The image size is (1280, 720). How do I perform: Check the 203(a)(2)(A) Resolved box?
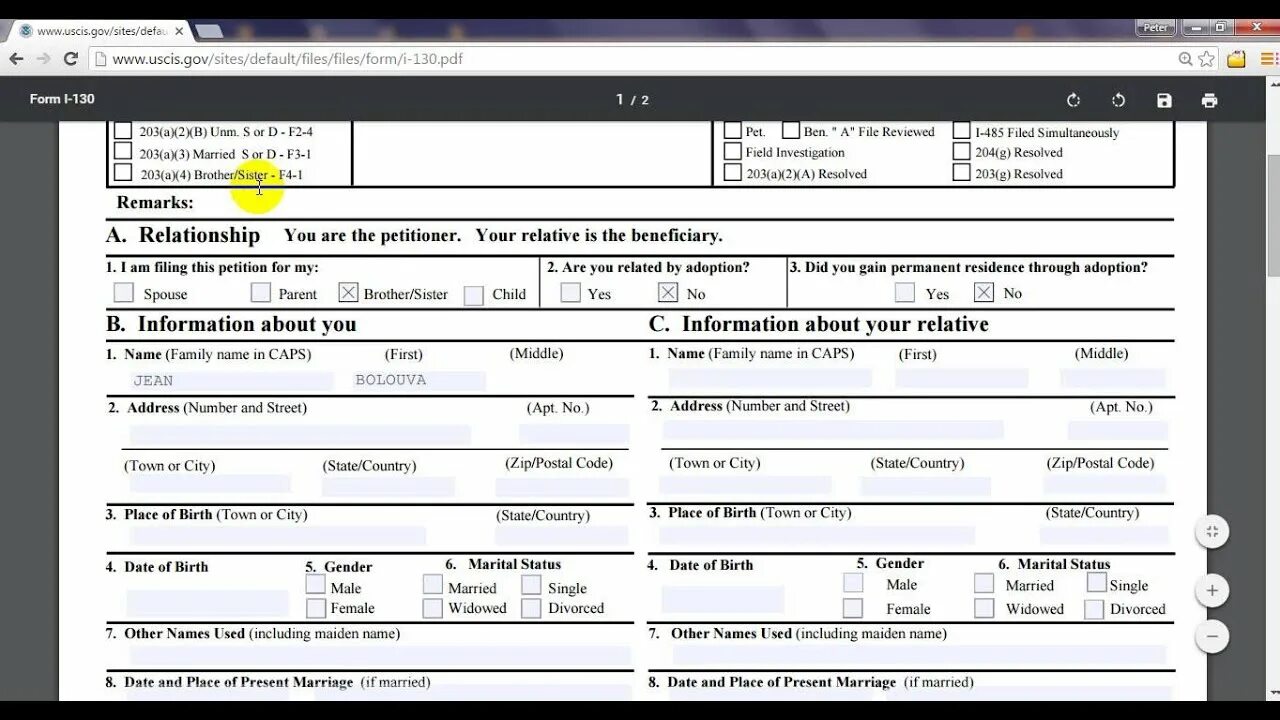733,172
